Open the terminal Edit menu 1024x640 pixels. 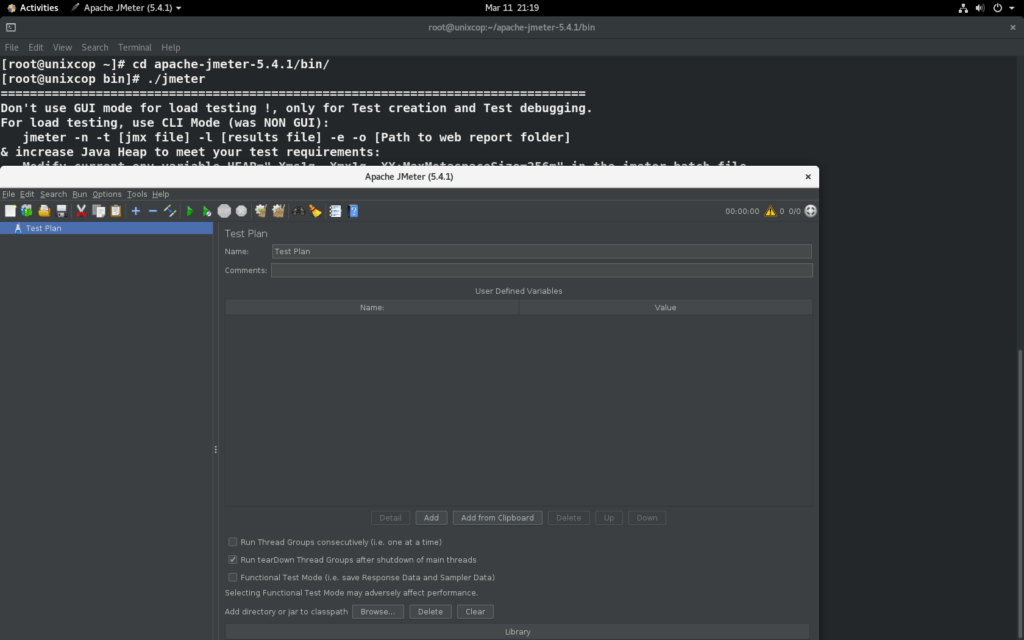coord(35,48)
